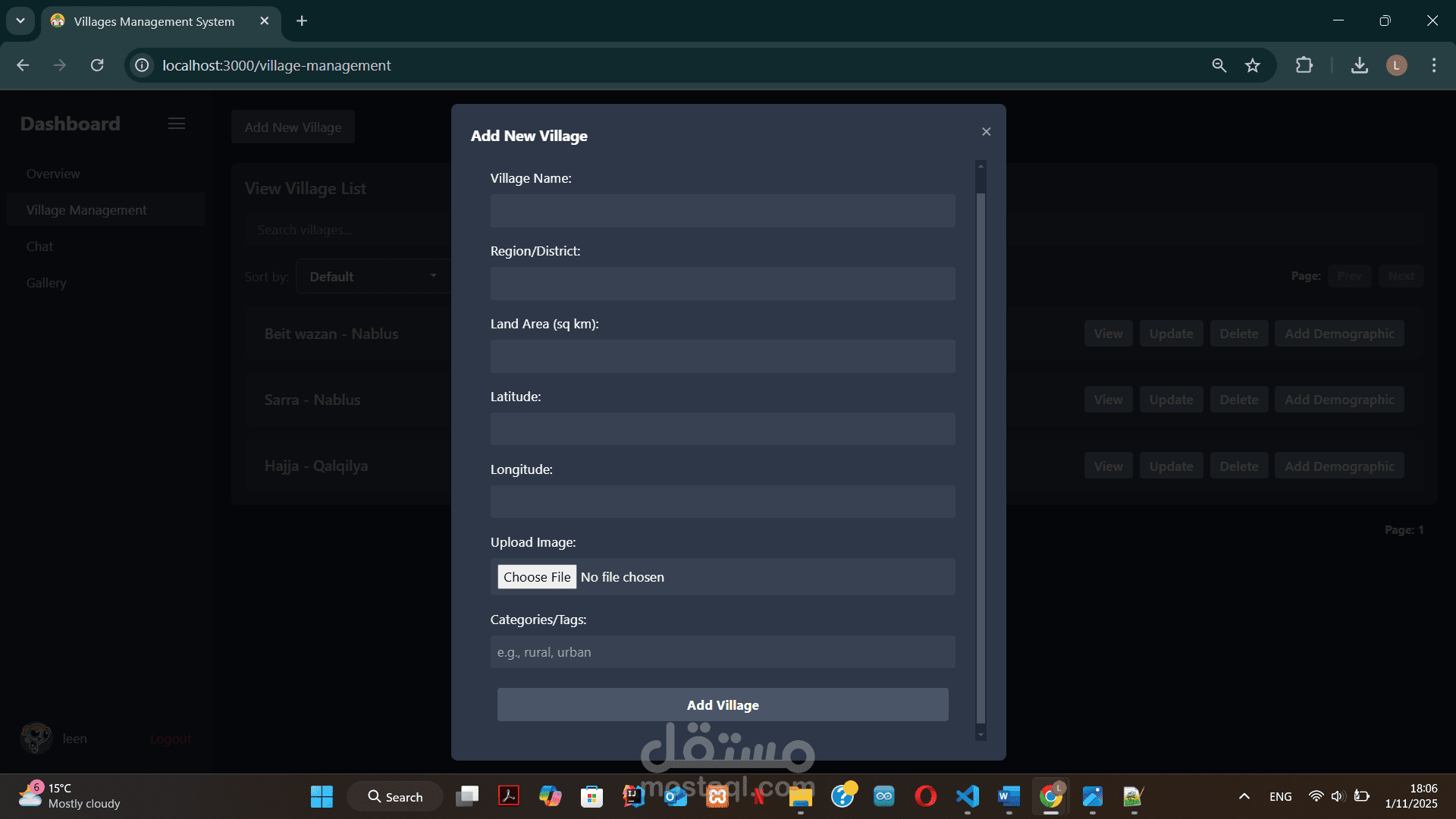Open the Chrome profile avatar
1456x819 pixels.
[1396, 65]
